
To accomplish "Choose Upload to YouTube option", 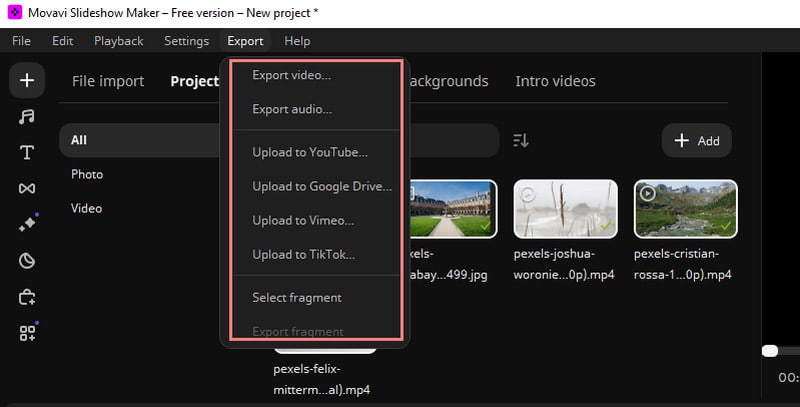I will pos(310,152).
